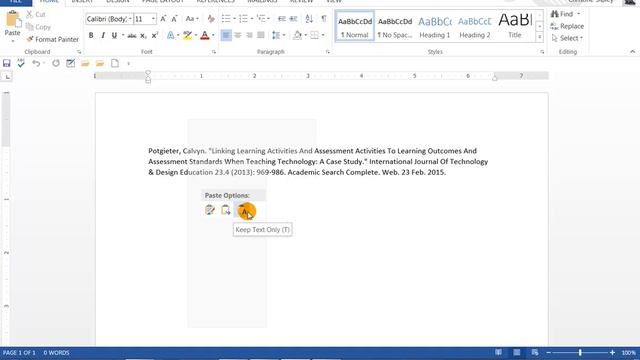640x360 pixels.
Task: Click Copy in the Clipboard group
Action: pyautogui.click(x=38, y=27)
